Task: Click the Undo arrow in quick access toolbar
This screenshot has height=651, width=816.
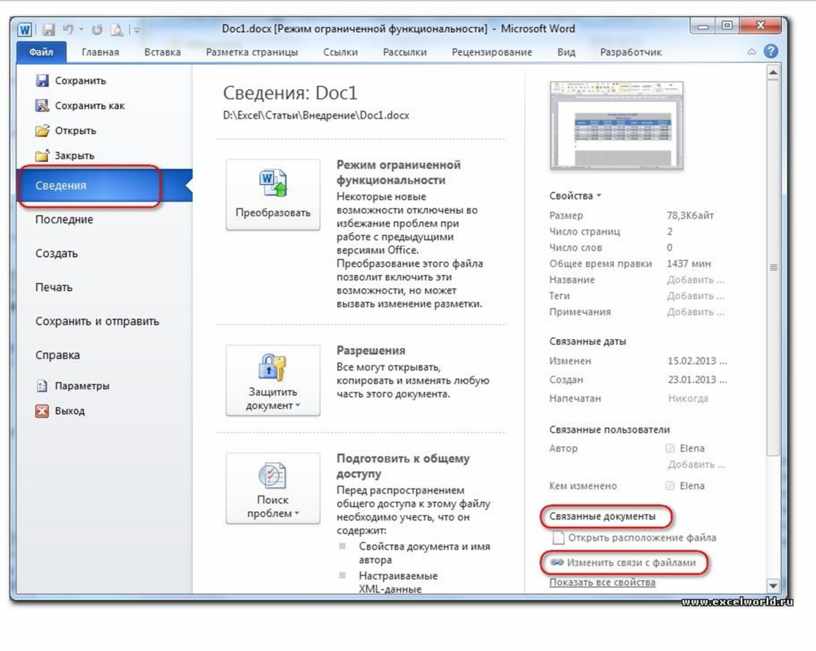Action: click(69, 30)
